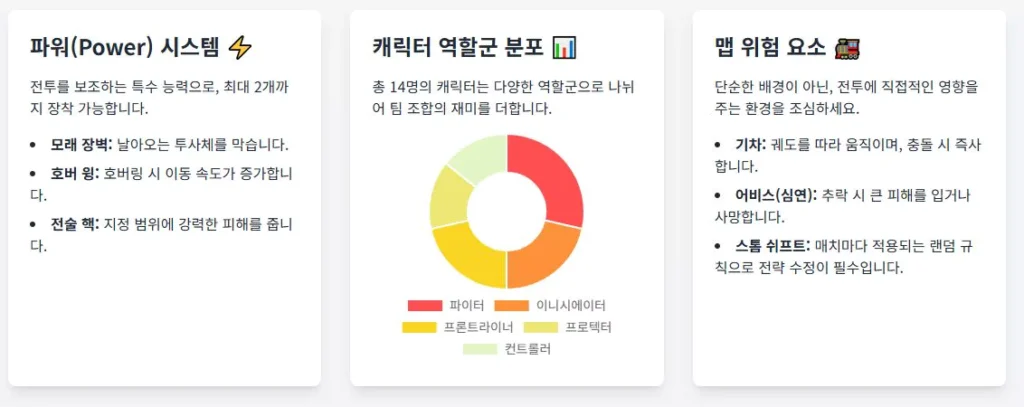Click the 전술 핵 power entry
Screen dimensions: 1024x407
coord(74,222)
